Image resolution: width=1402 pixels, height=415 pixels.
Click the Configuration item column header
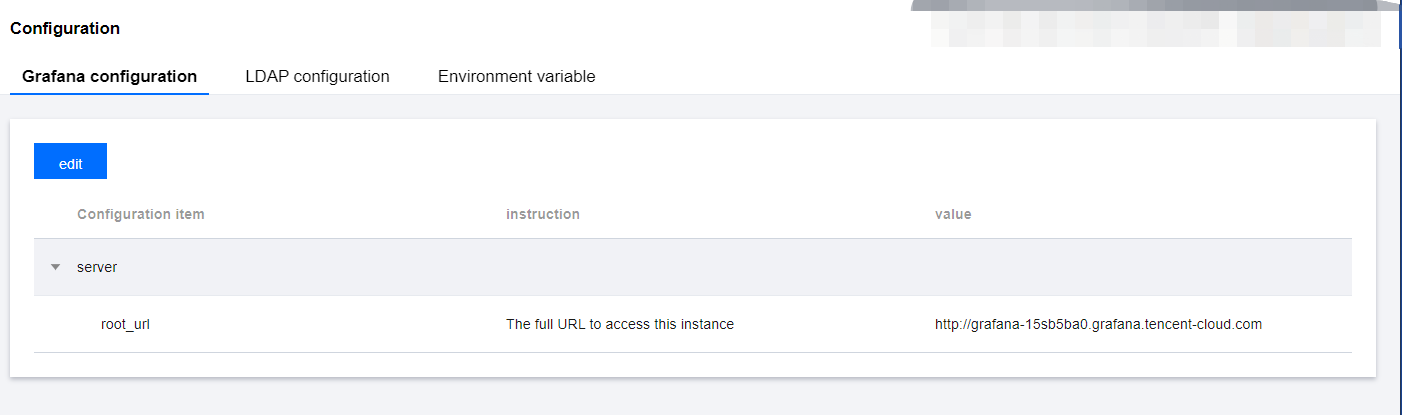(x=141, y=214)
